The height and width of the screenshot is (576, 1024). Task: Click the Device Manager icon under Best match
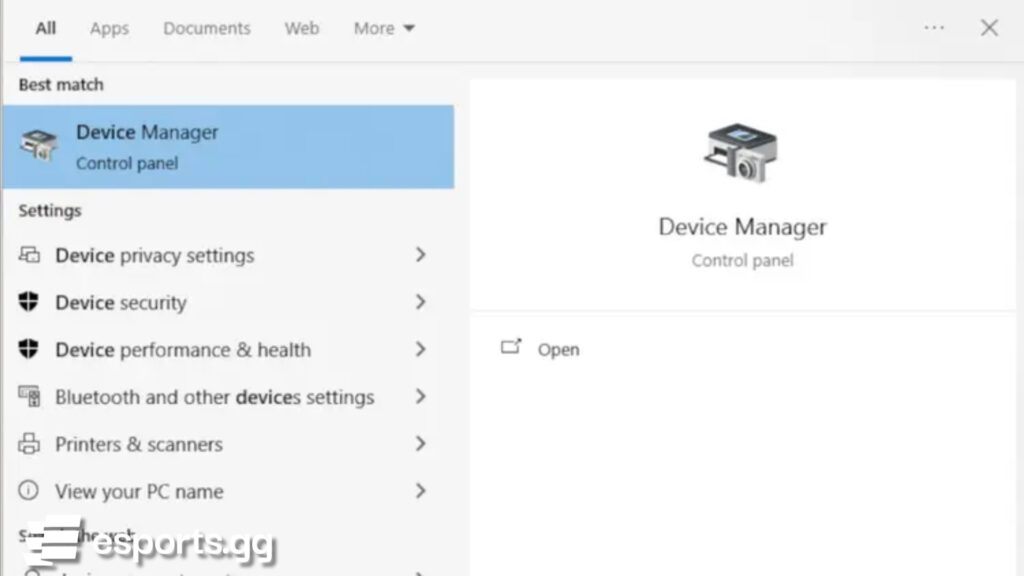[40, 146]
